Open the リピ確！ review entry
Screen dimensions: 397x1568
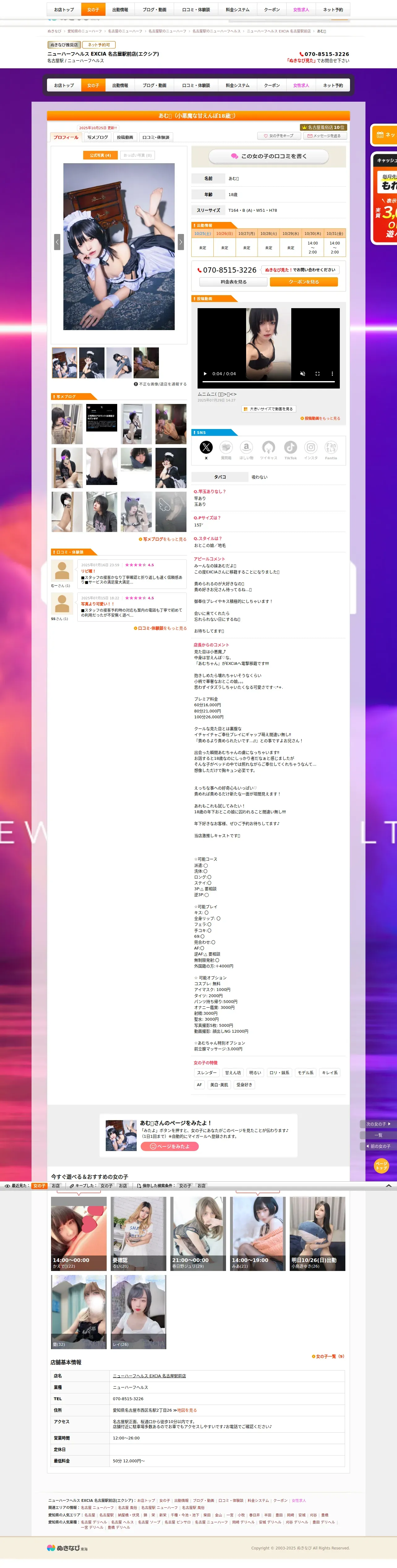pos(132,573)
